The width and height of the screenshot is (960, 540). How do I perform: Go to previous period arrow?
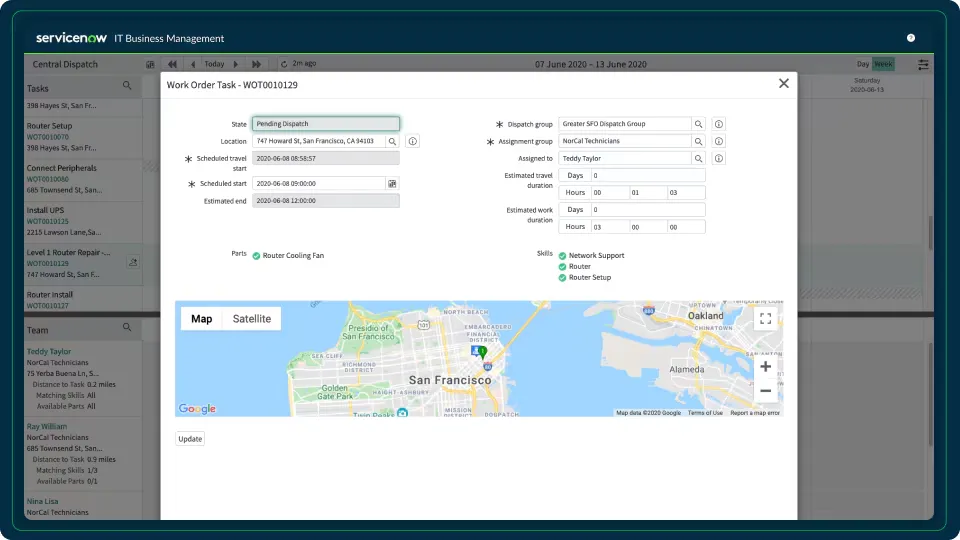pyautogui.click(x=193, y=64)
